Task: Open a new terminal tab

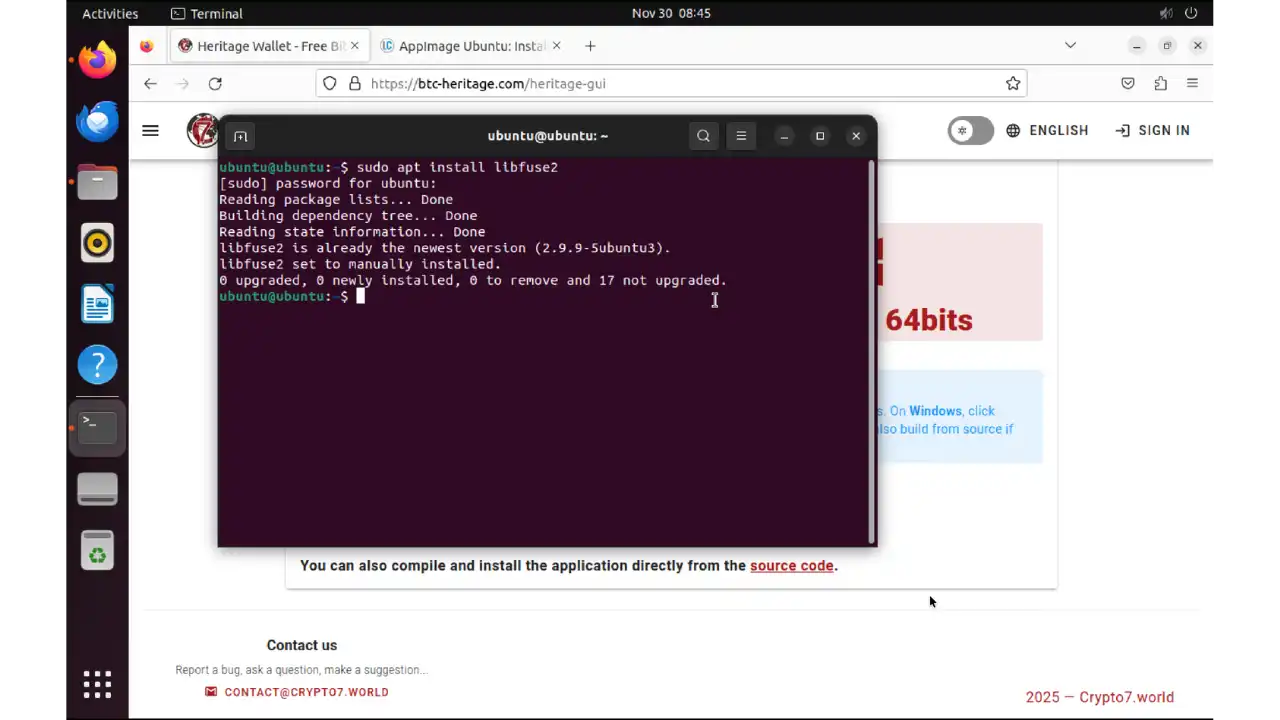Action: [240, 135]
